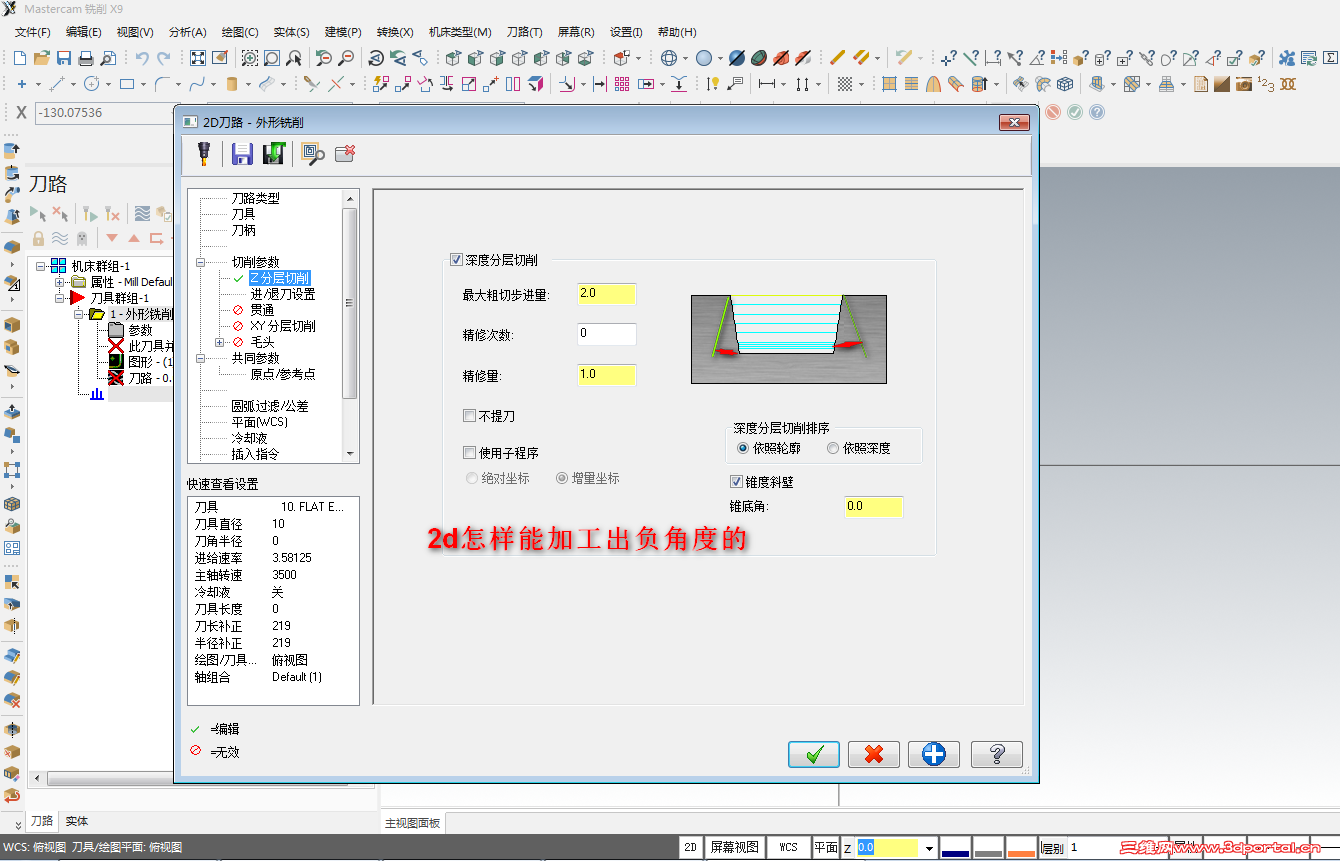Viewport: 1340px width, 861px height.
Task: Toggle the 深度分层切削 checkbox
Action: (457, 260)
